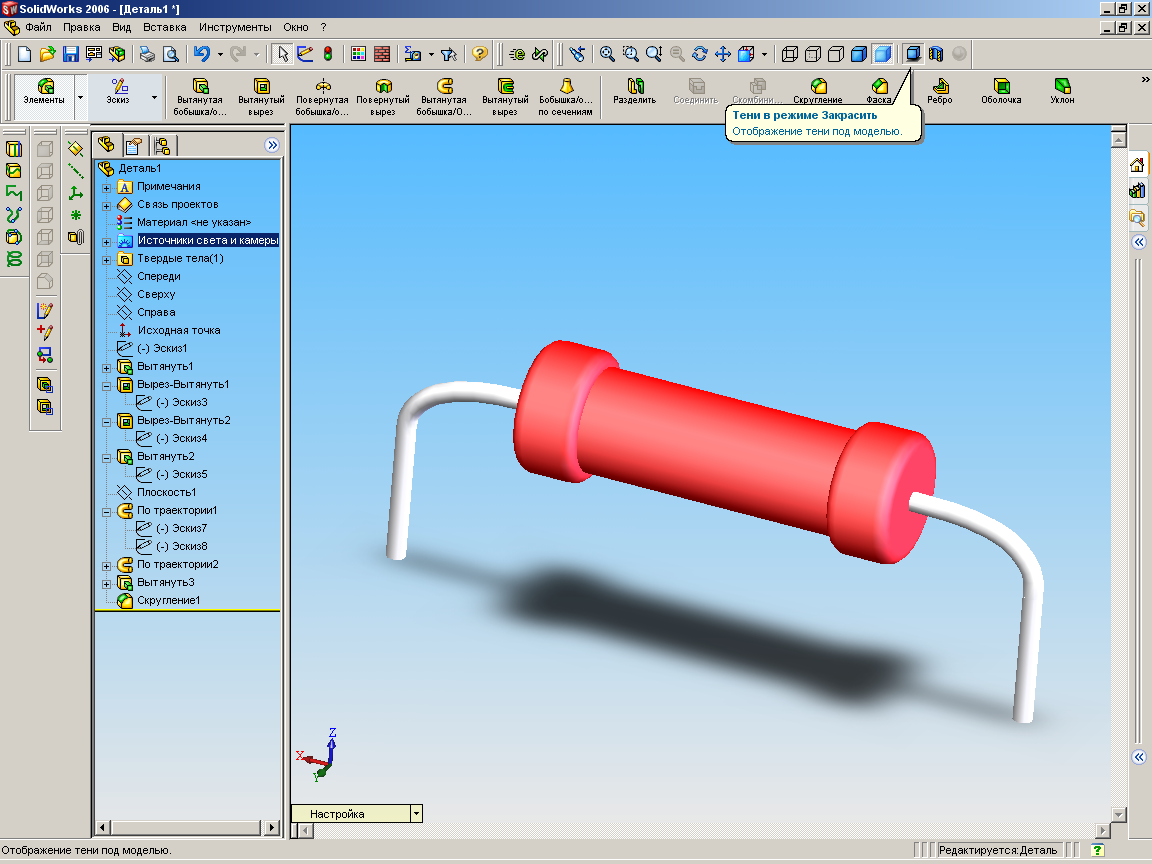1152x864 pixels.
Task: Click the Undo arrow icon
Action: [x=202, y=54]
